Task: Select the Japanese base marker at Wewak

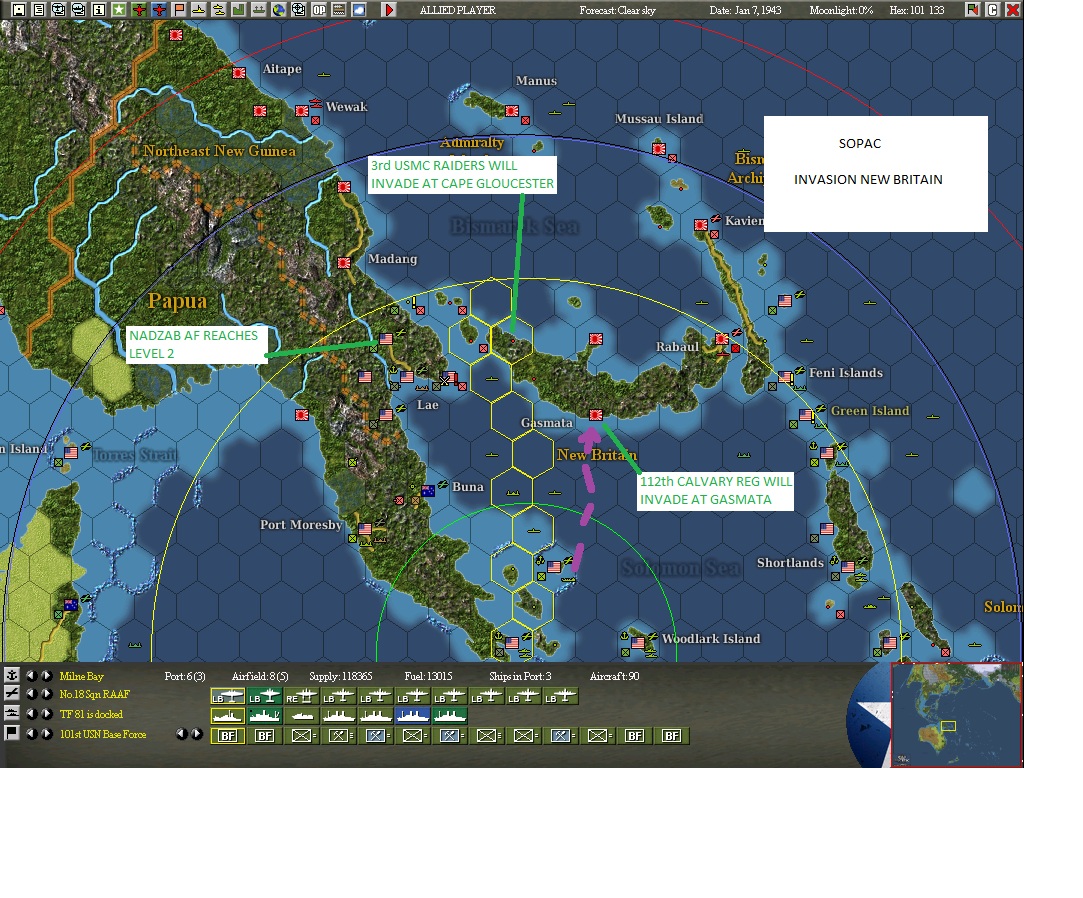Action: (302, 111)
